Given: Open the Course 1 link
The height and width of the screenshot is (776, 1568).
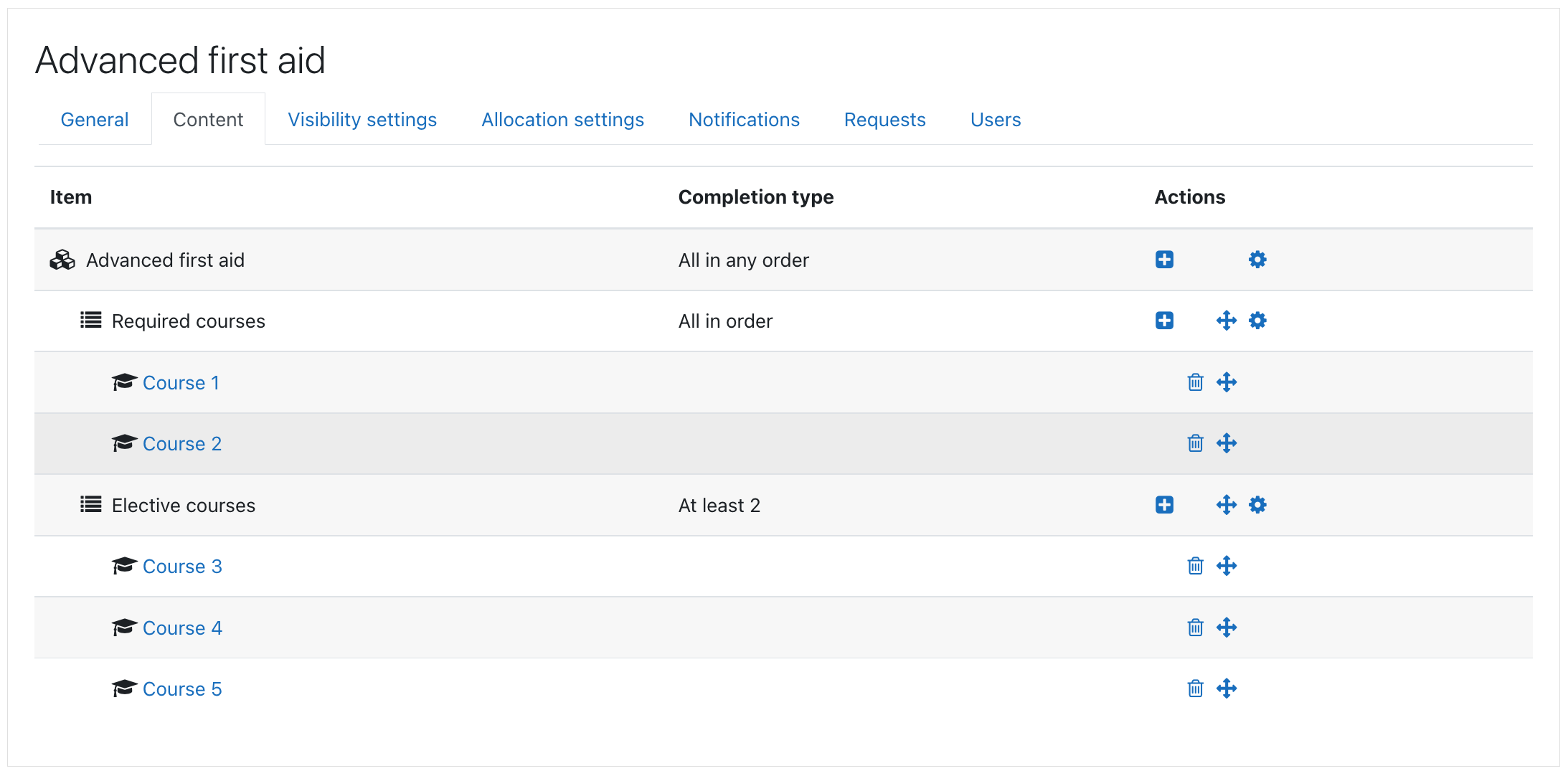Looking at the screenshot, I should click(181, 383).
